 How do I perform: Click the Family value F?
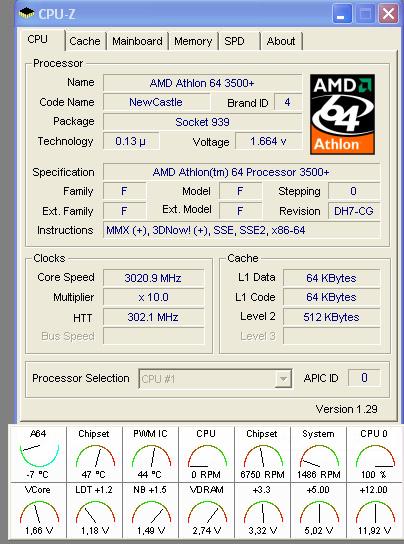click(124, 191)
